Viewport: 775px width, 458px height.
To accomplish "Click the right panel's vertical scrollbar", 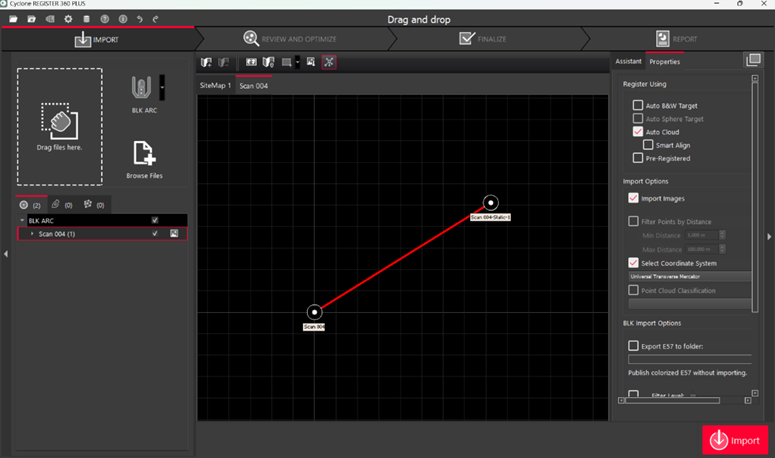I will pyautogui.click(x=755, y=200).
